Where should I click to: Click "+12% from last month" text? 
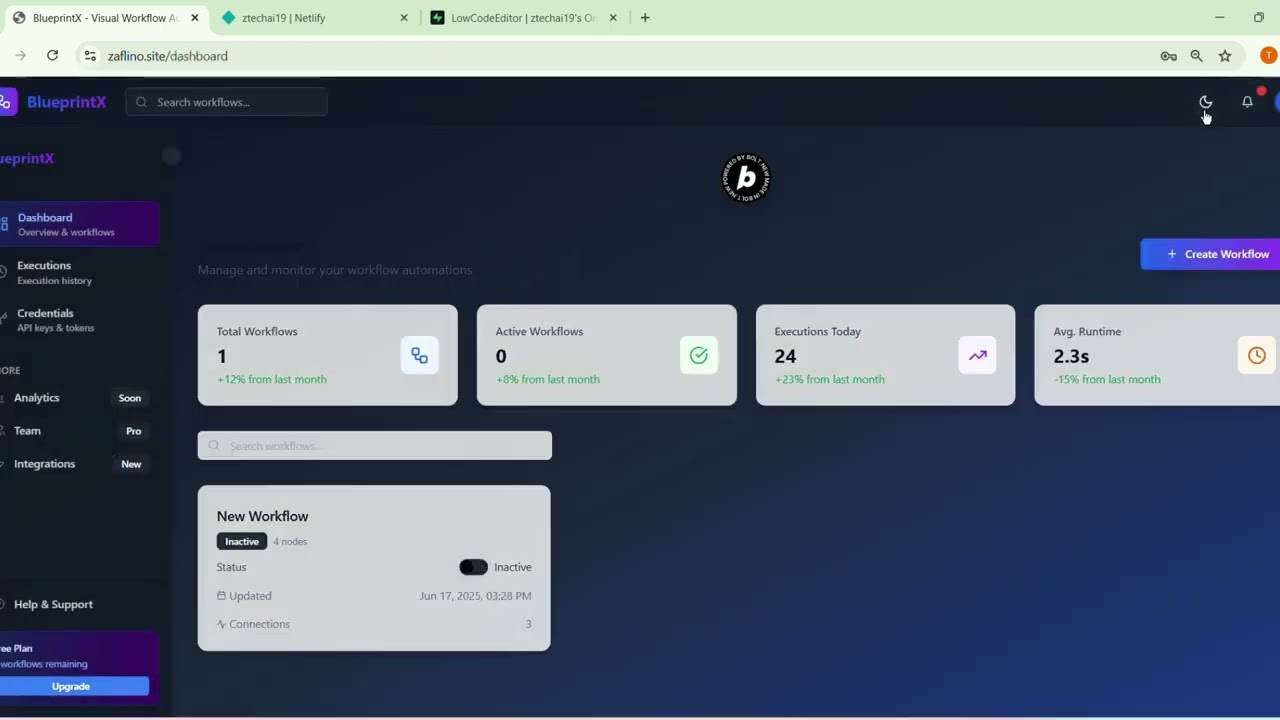coord(272,379)
